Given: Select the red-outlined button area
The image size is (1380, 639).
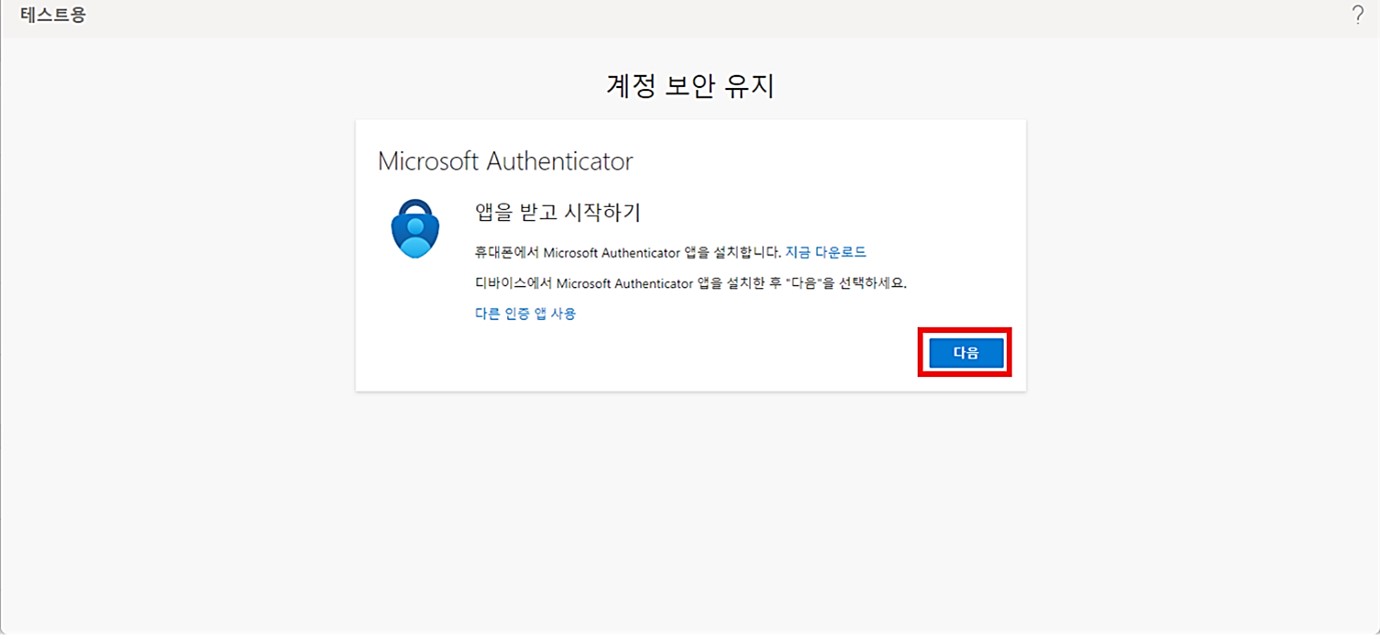Looking at the screenshot, I should pos(964,352).
